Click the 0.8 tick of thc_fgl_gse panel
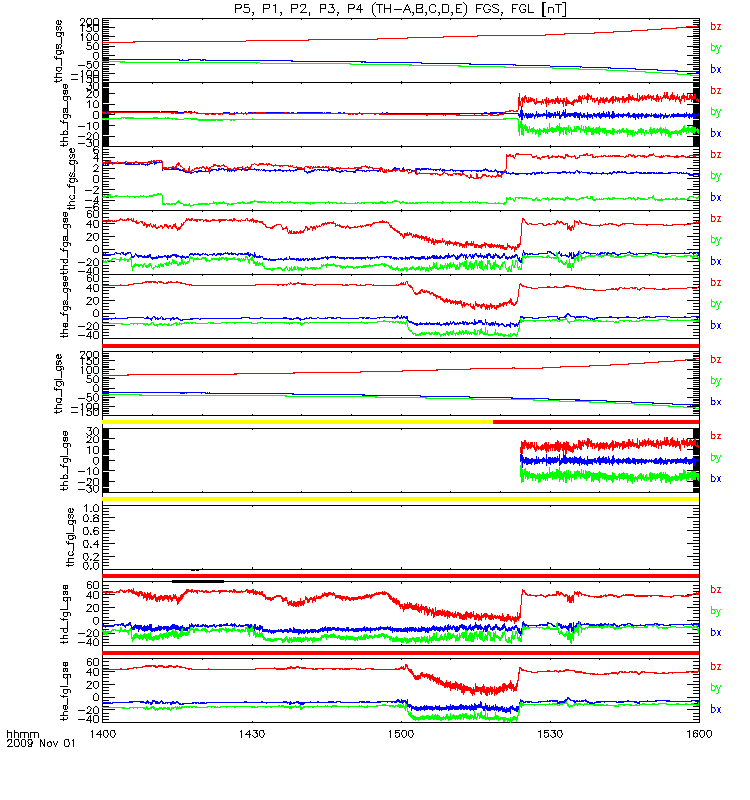Image resolution: width=750 pixels, height=800 pixels. click(x=91, y=519)
